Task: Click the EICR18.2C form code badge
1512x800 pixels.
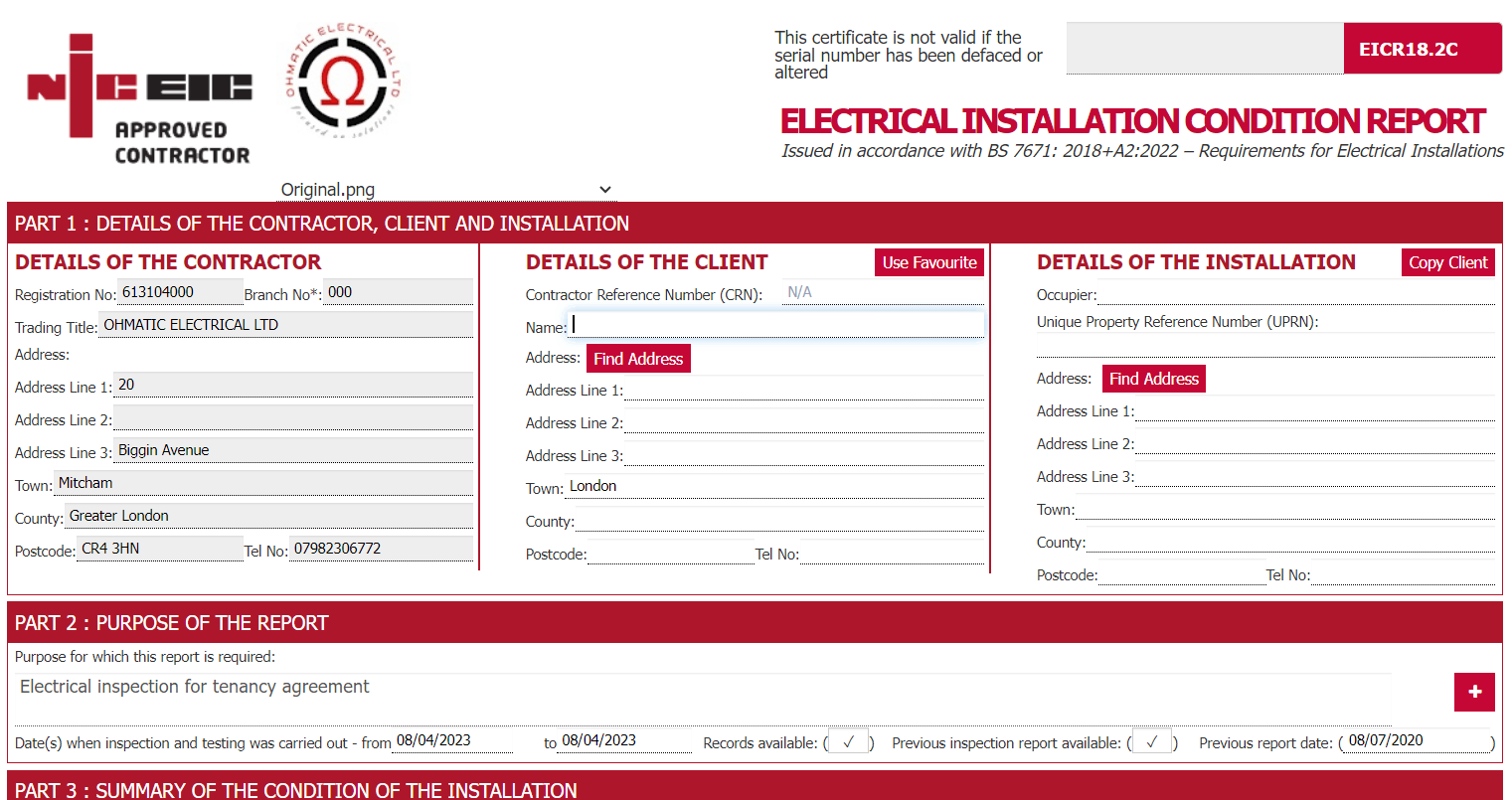Action: coord(1423,48)
